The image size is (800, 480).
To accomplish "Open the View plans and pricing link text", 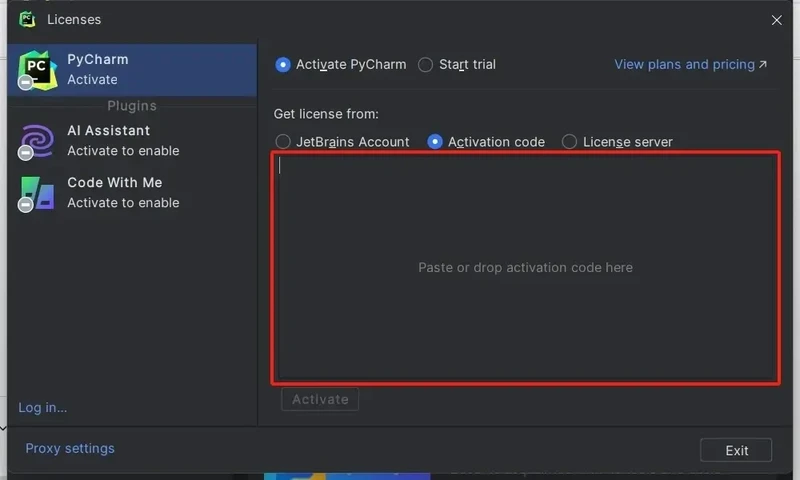I will click(684, 64).
